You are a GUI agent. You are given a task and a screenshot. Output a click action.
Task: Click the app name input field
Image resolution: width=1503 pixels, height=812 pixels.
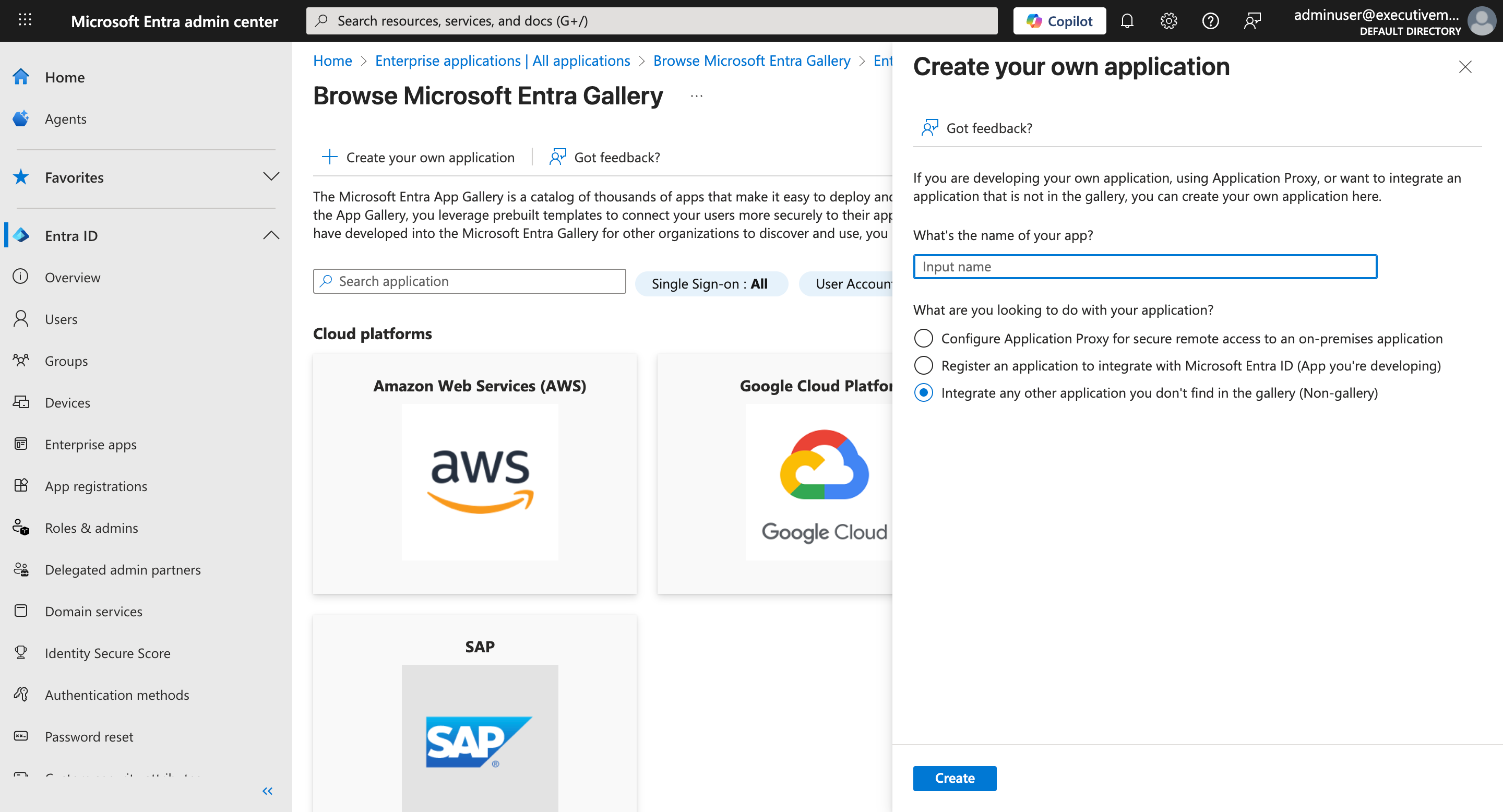[x=1144, y=267]
